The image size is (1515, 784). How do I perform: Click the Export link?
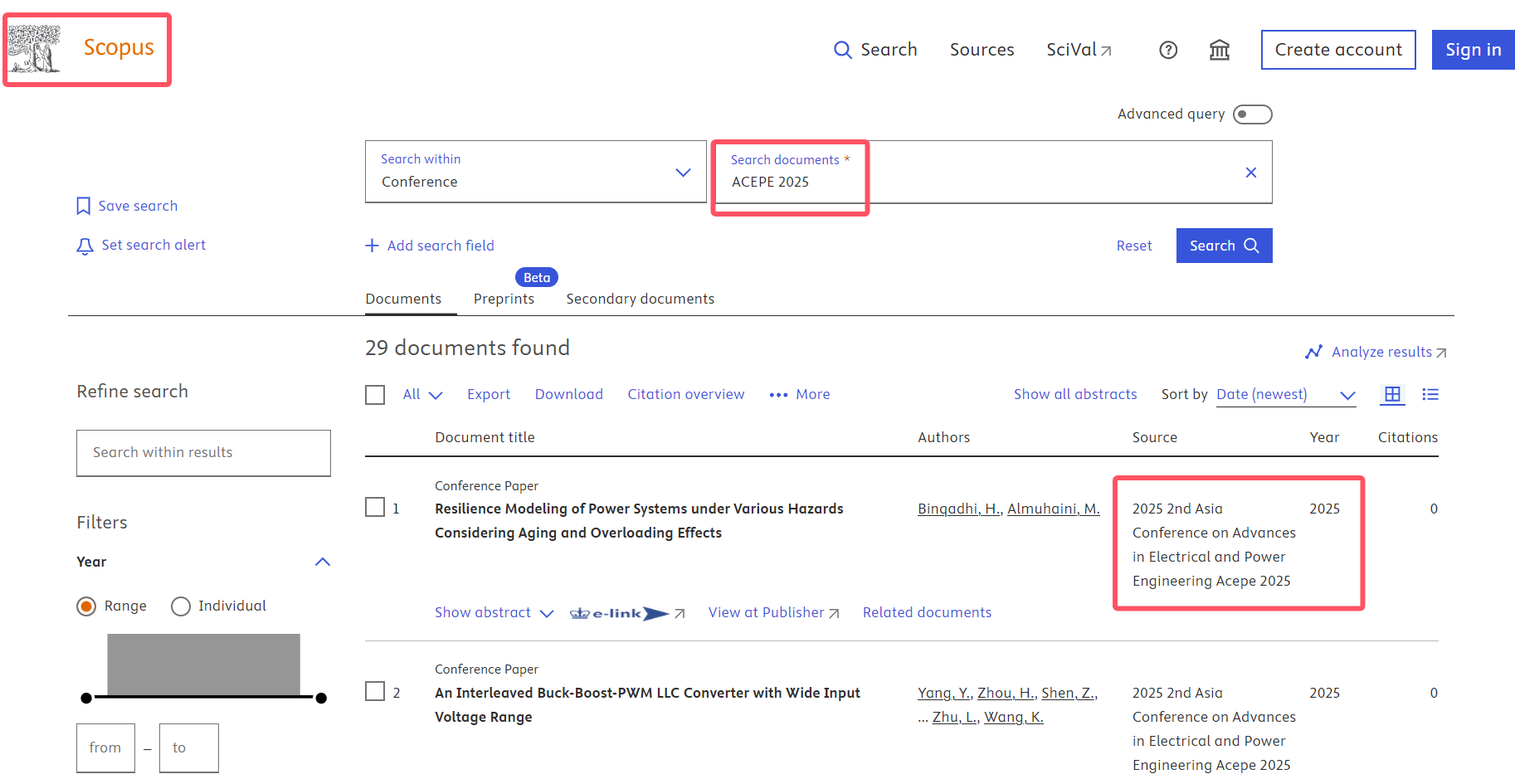coord(489,395)
